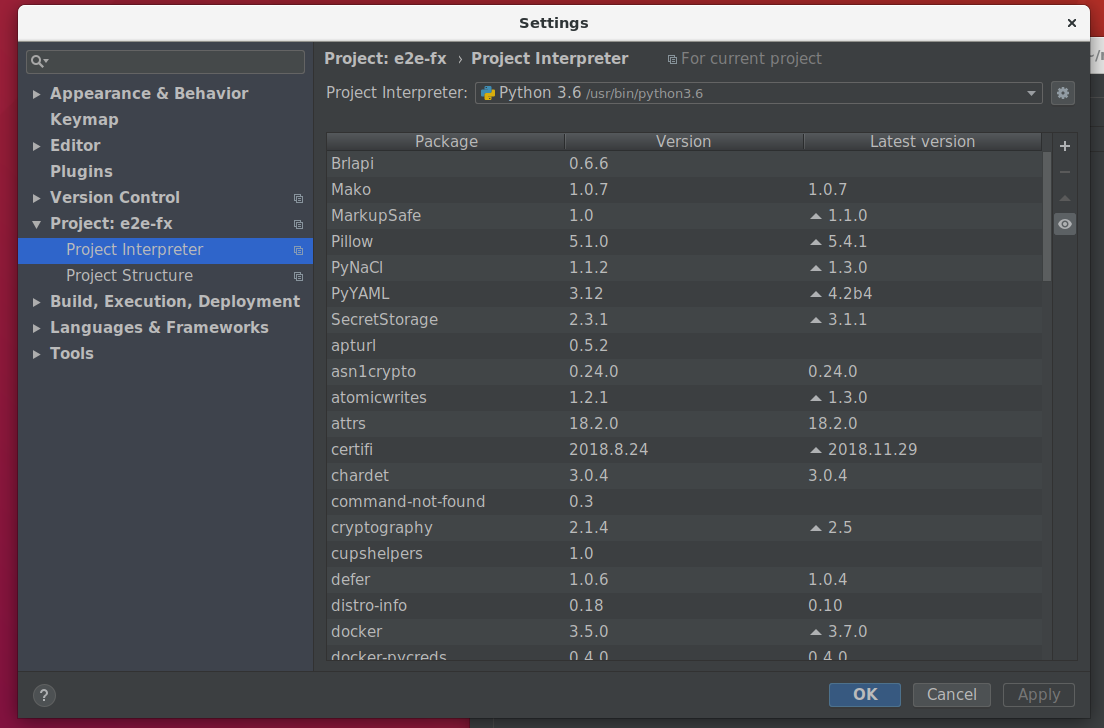
Task: Click the Project Structure scope icon
Action: [x=299, y=277]
